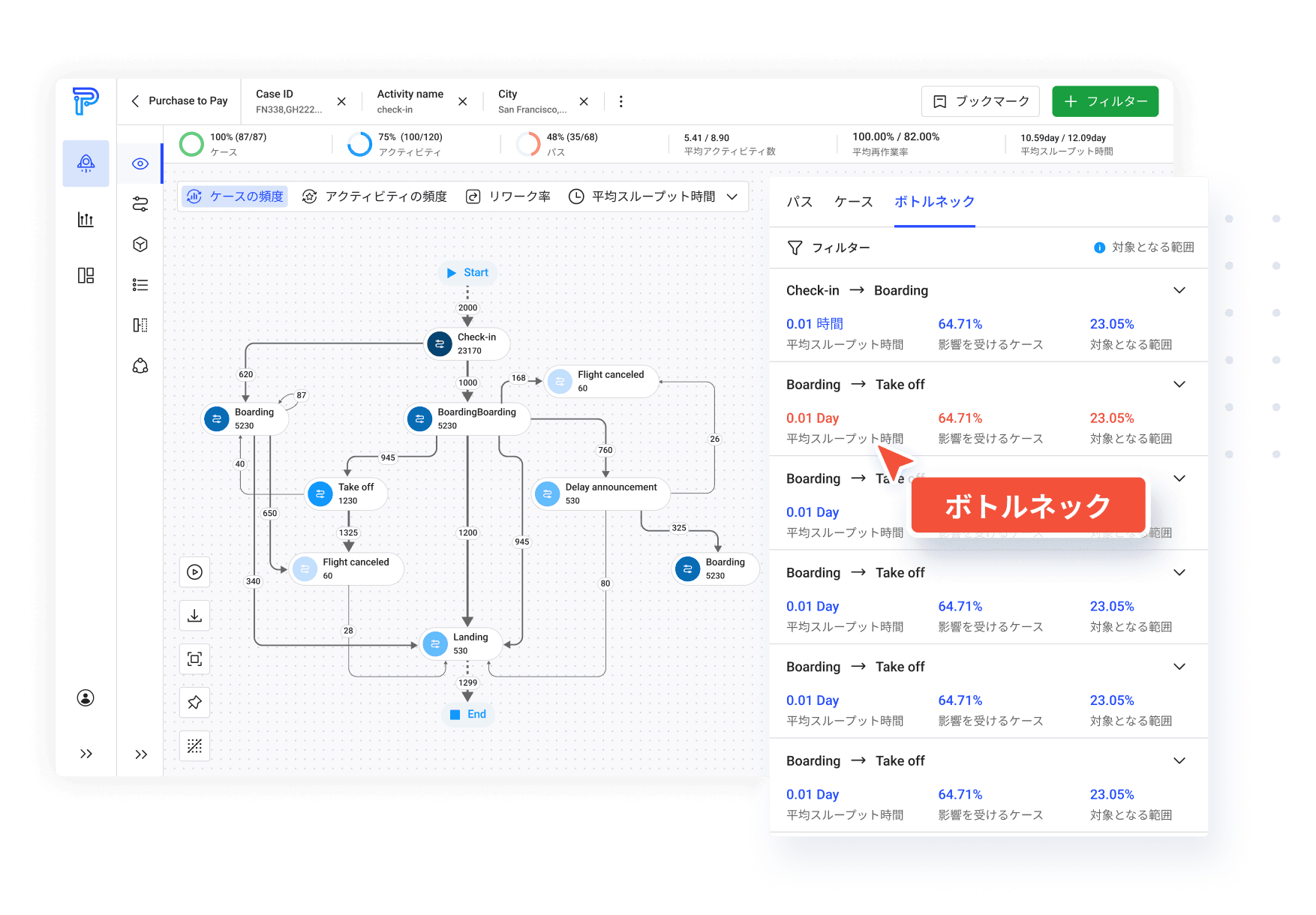Viewport: 1316px width, 915px height.
Task: Expand the main sidebar double-chevron
Action: (86, 754)
